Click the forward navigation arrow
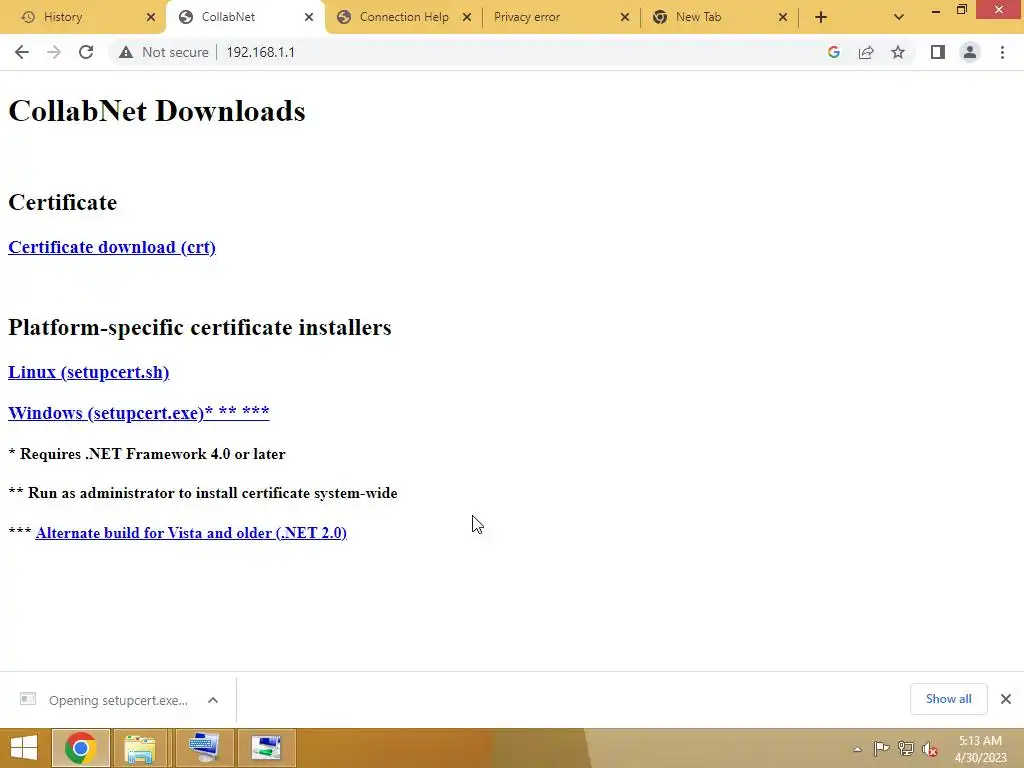The image size is (1024, 768). pyautogui.click(x=54, y=52)
